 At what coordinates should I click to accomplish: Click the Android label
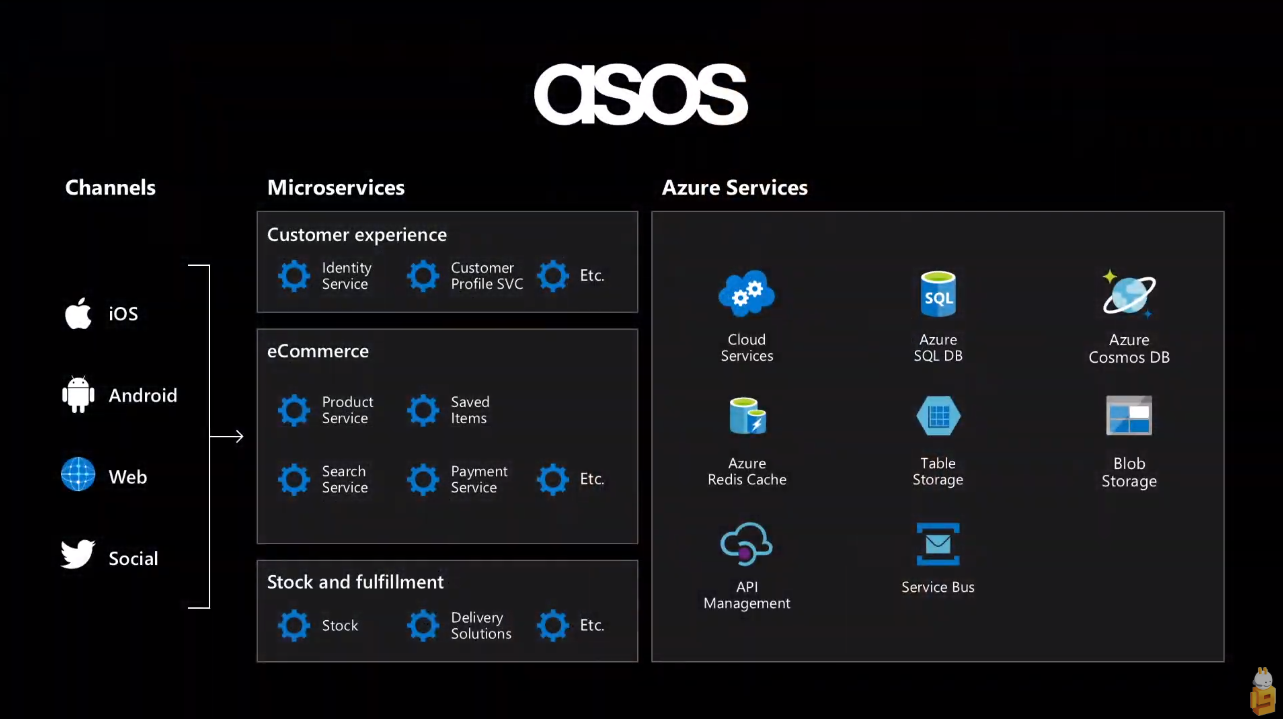point(143,396)
